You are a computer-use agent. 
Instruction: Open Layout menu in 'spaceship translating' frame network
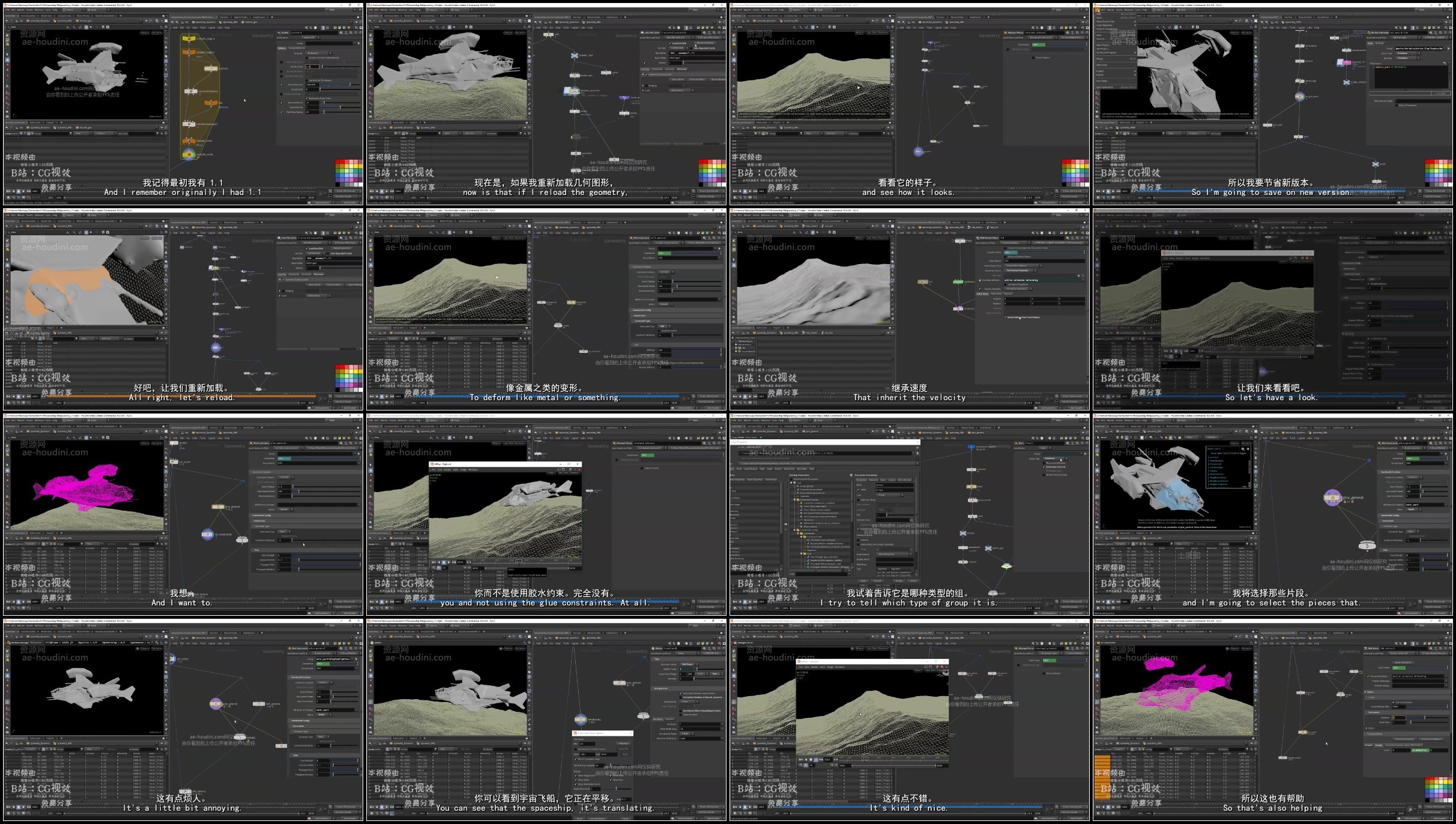(575, 643)
